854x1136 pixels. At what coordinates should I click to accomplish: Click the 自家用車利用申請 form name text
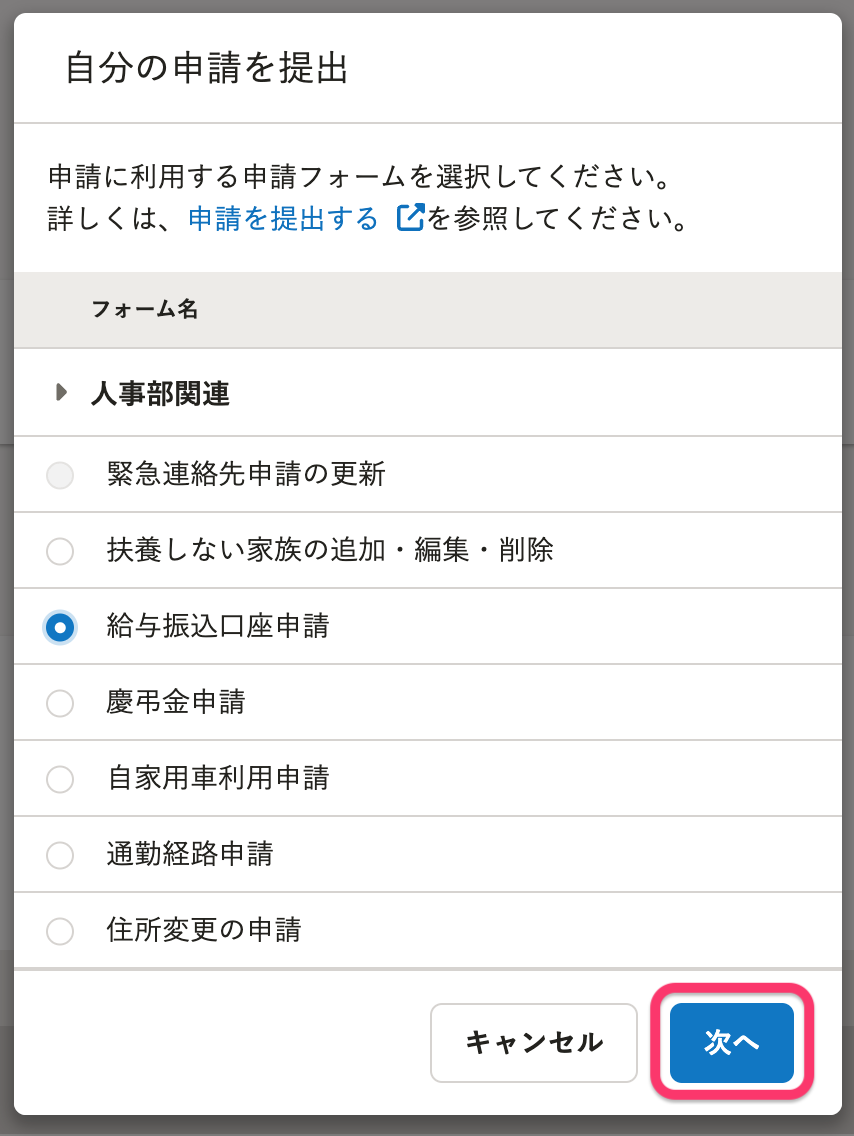pyautogui.click(x=218, y=778)
